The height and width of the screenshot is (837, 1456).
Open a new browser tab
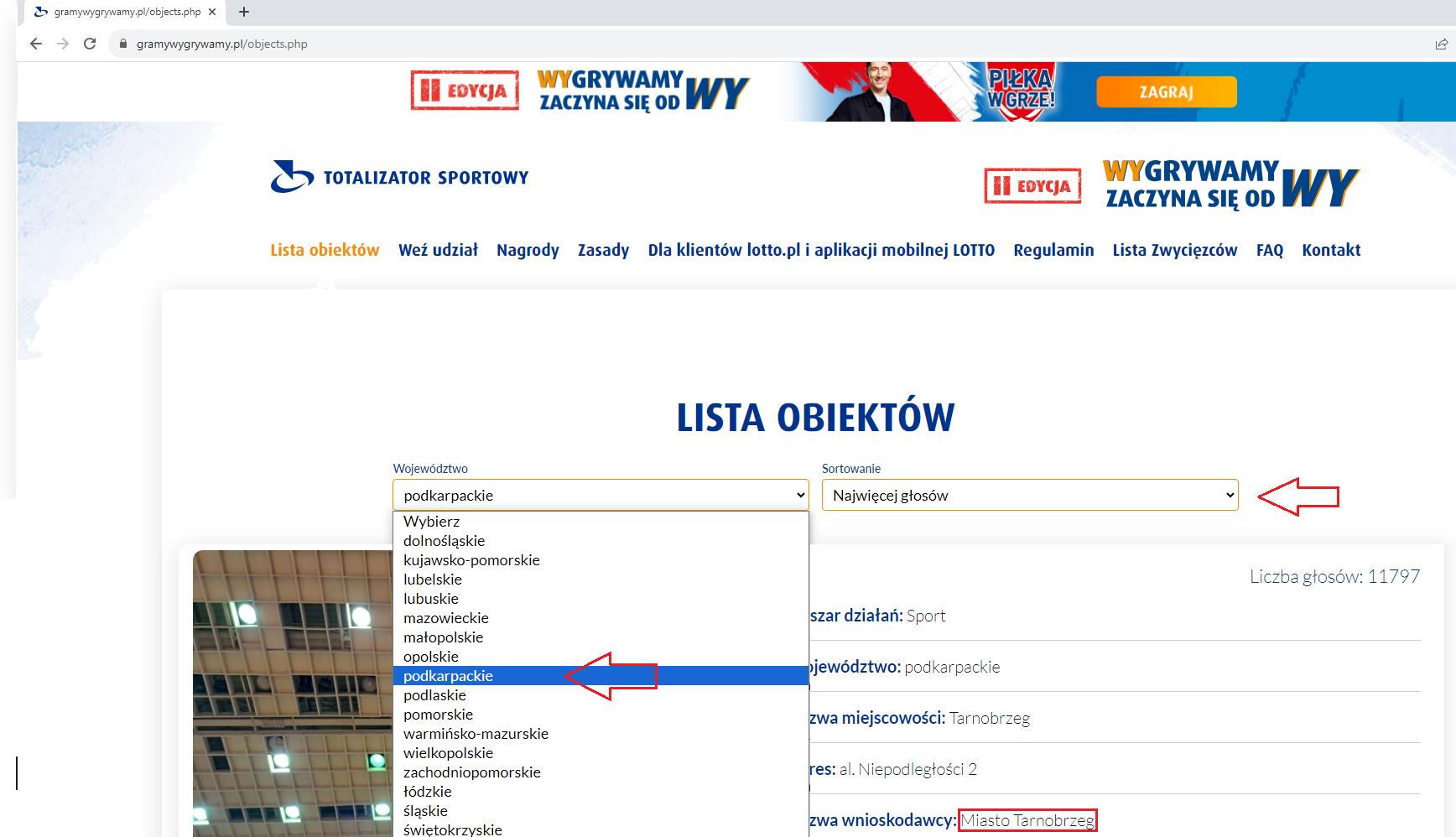[x=244, y=12]
